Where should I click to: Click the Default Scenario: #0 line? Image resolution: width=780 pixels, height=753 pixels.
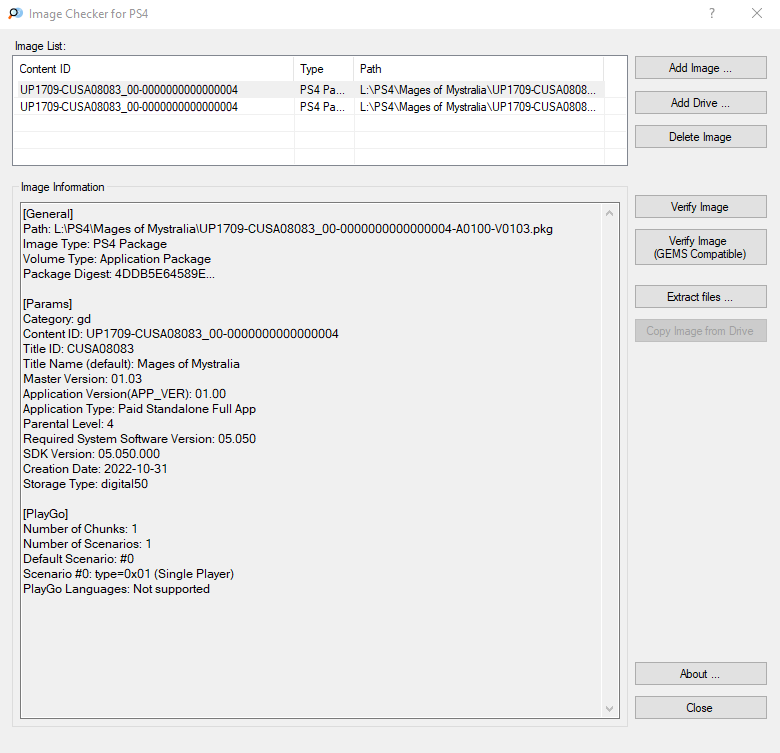tap(79, 559)
